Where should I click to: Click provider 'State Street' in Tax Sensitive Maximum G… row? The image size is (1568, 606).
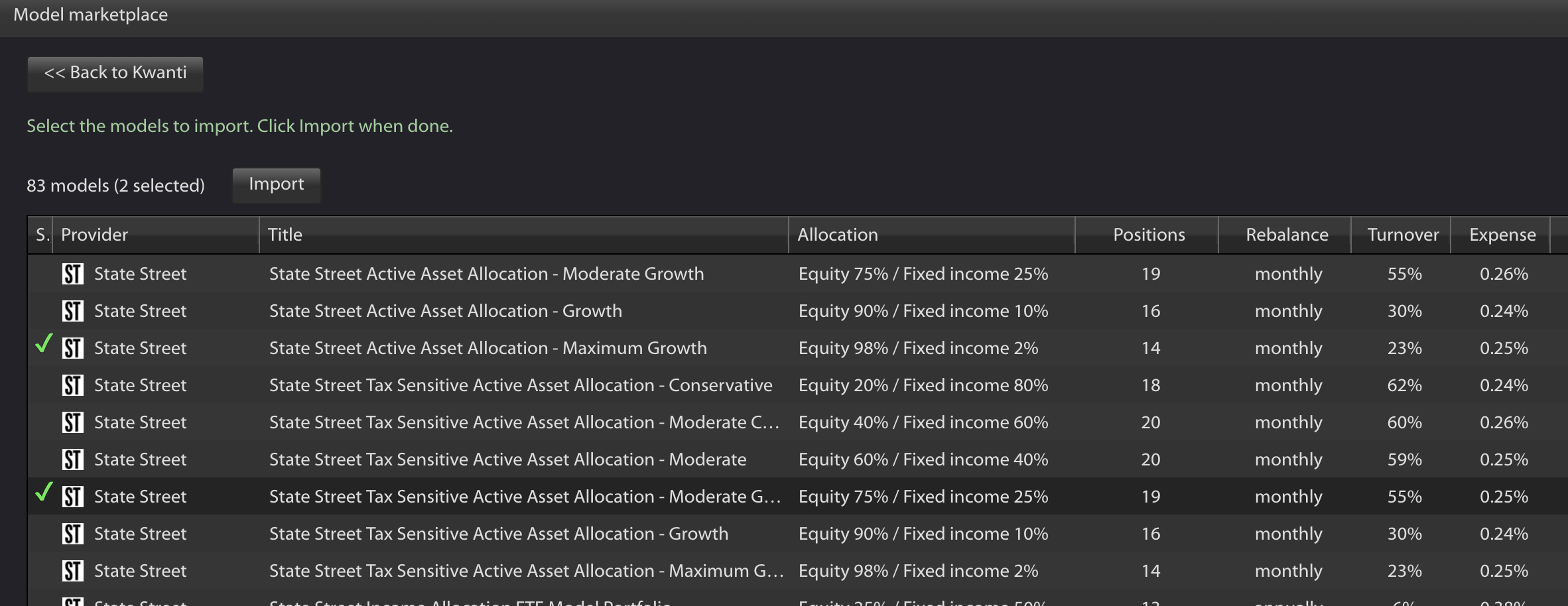(x=141, y=571)
